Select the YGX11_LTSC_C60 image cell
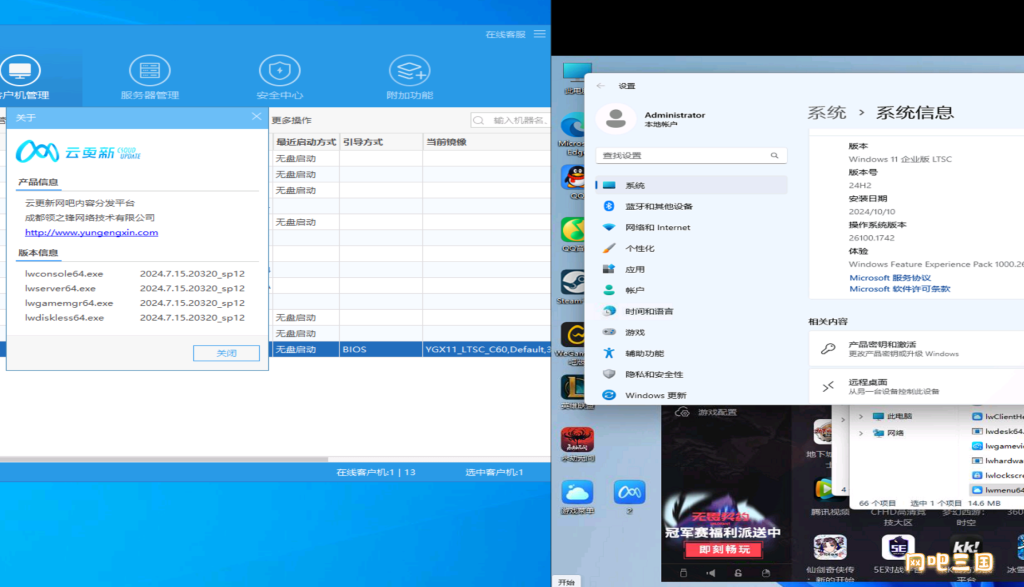The image size is (1024, 587). click(487, 349)
